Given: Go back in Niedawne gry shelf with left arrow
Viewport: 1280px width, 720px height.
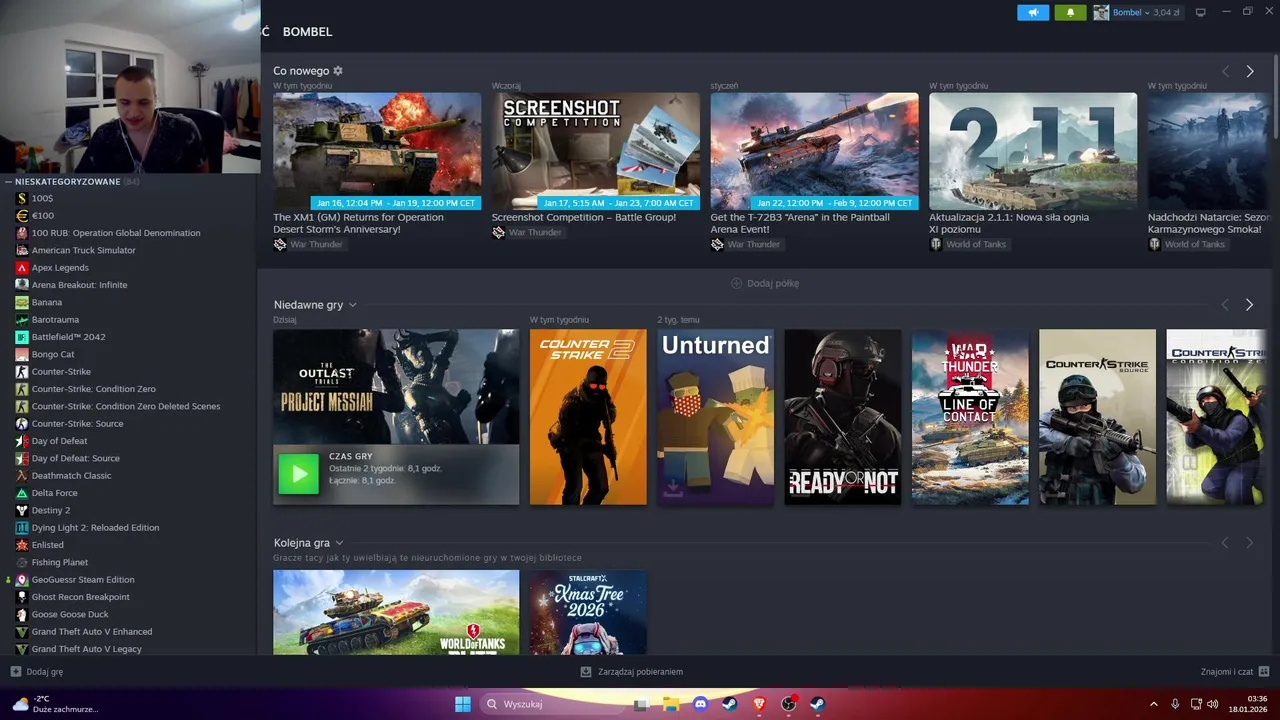Looking at the screenshot, I should pos(1225,304).
